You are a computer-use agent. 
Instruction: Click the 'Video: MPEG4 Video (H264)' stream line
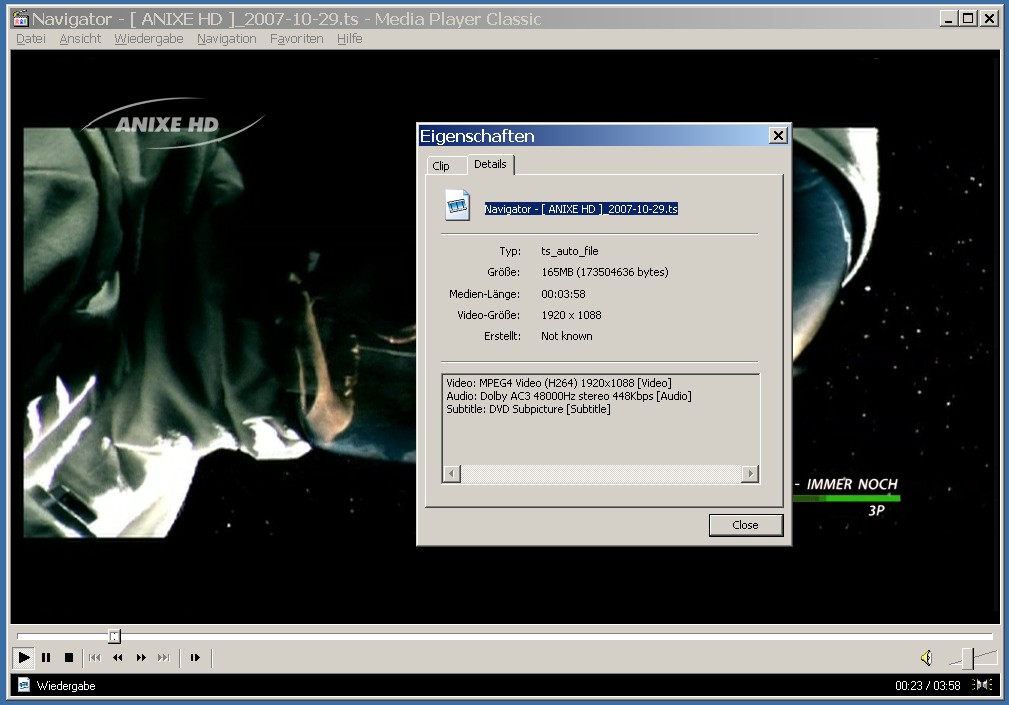click(x=559, y=383)
